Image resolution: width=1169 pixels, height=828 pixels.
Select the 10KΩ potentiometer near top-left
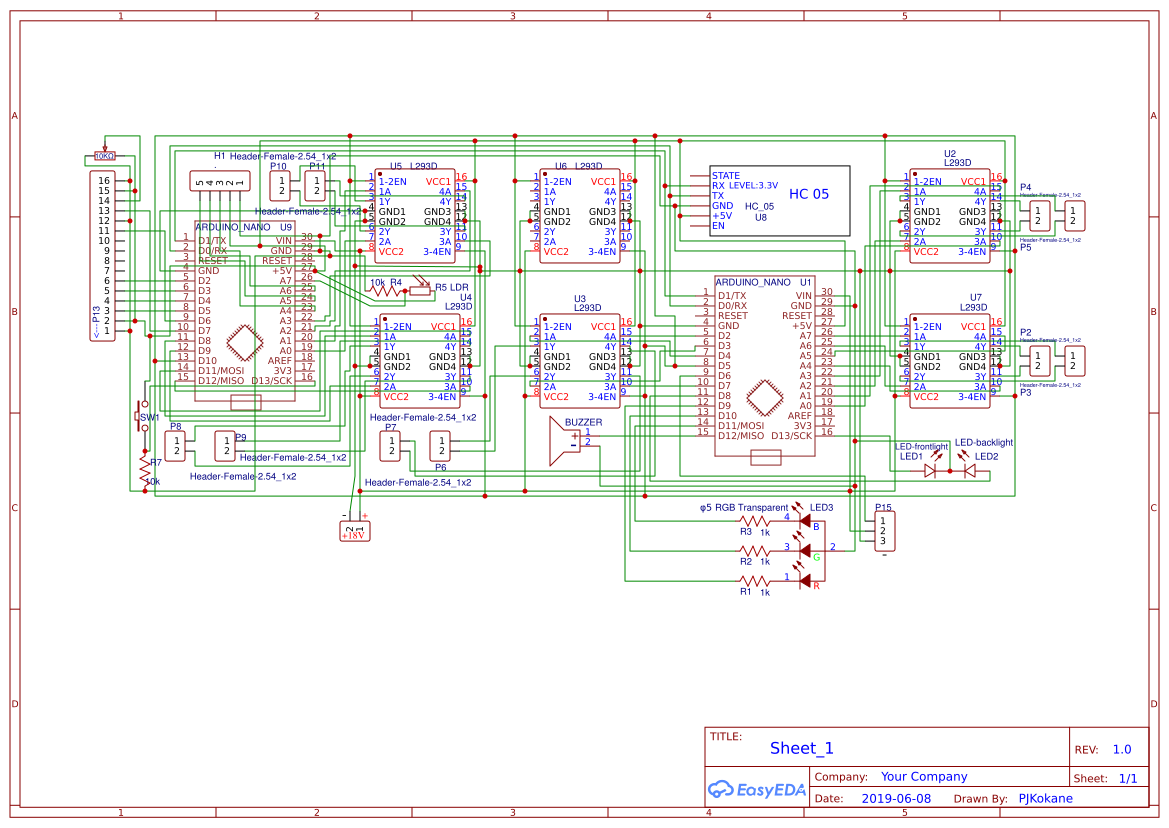(103, 156)
